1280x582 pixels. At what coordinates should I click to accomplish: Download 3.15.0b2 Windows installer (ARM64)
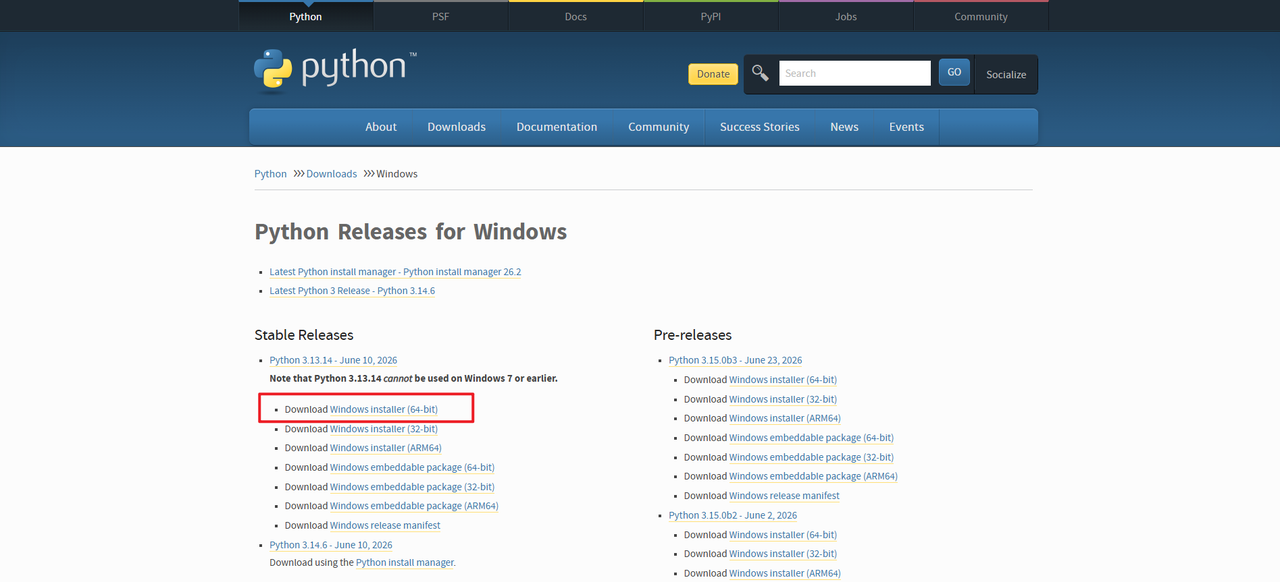point(785,574)
